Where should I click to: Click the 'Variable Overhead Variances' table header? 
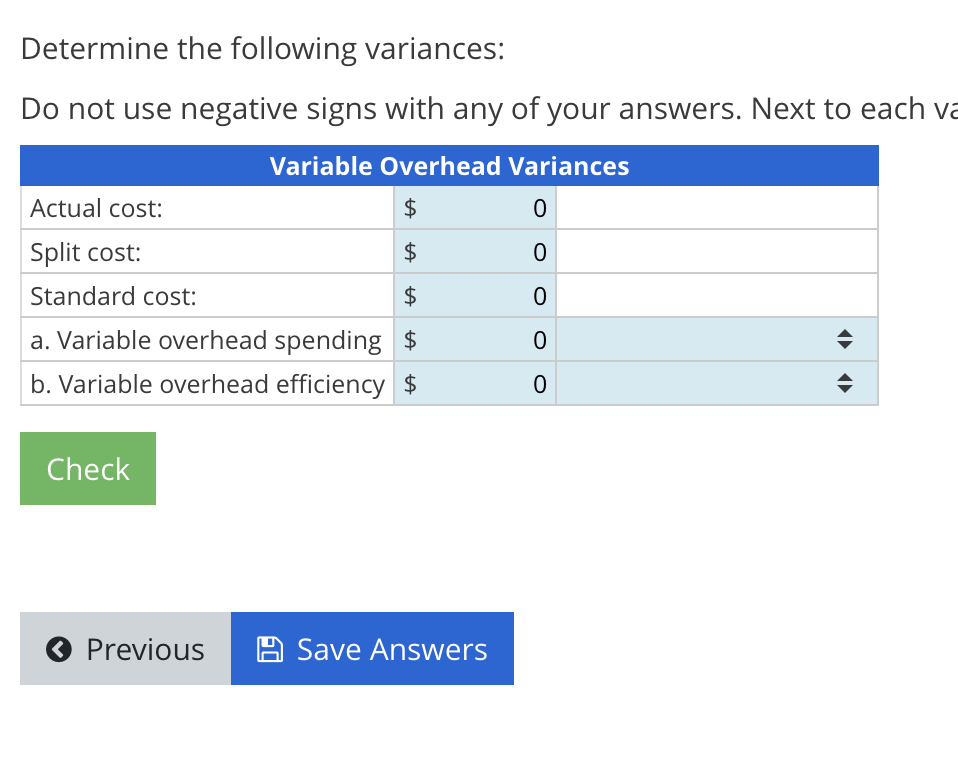[449, 166]
